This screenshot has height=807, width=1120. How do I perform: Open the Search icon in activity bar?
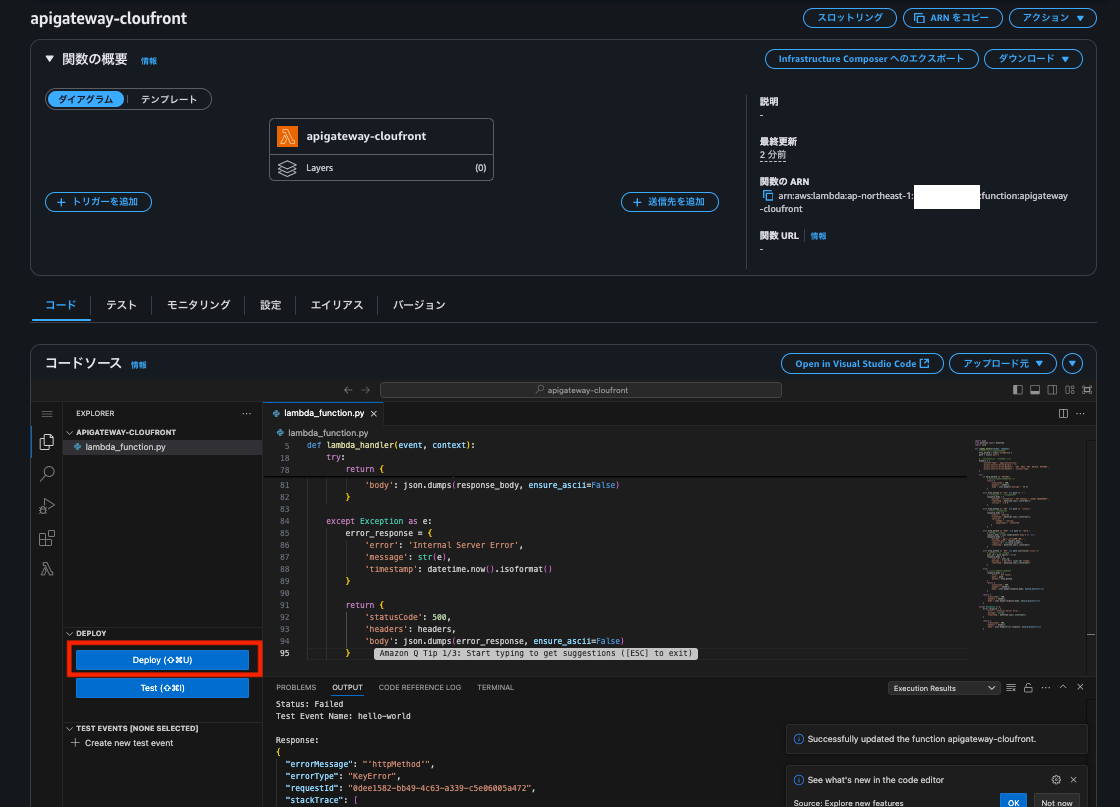click(x=46, y=473)
